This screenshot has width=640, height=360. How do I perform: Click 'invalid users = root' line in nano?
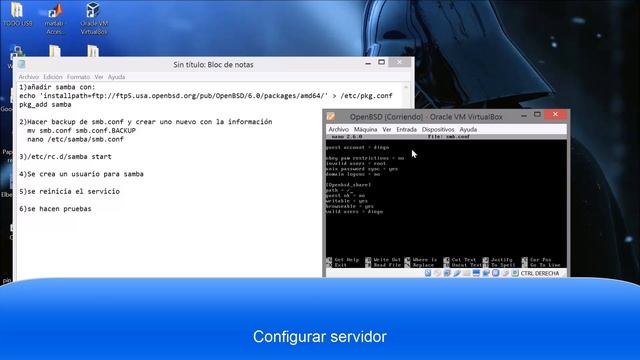(356, 163)
